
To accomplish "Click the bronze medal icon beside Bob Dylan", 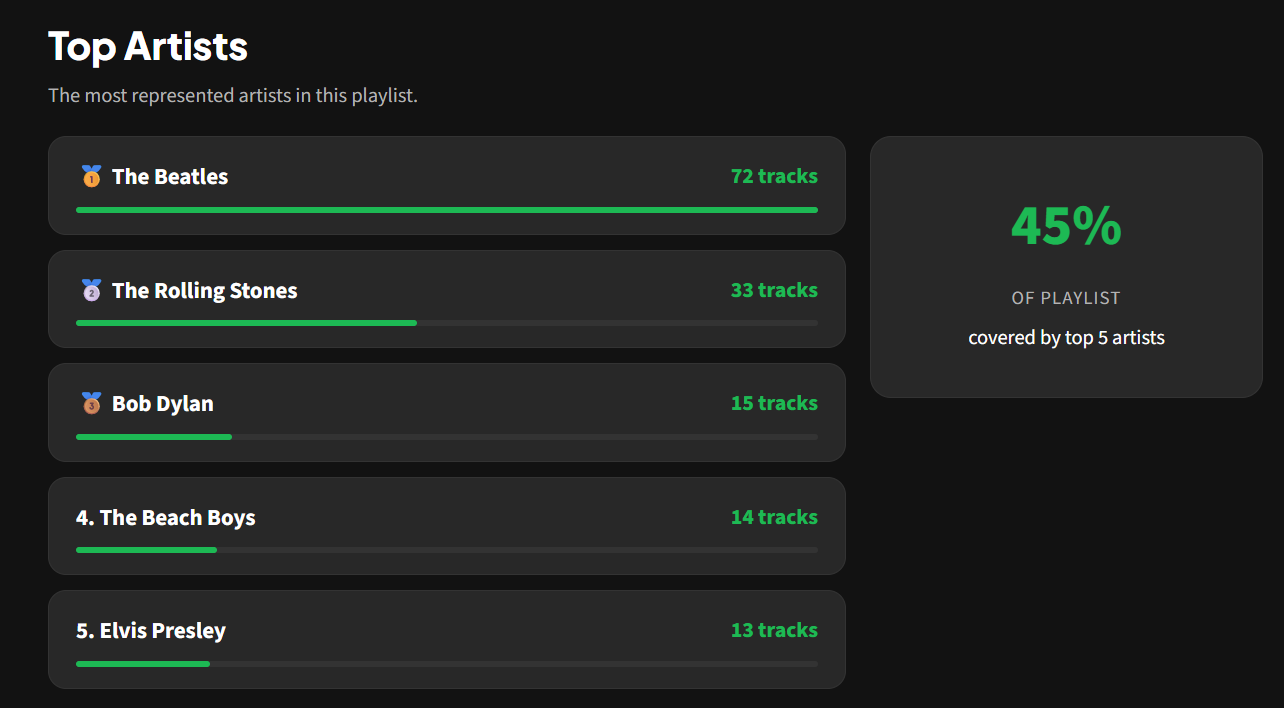I will 91,404.
